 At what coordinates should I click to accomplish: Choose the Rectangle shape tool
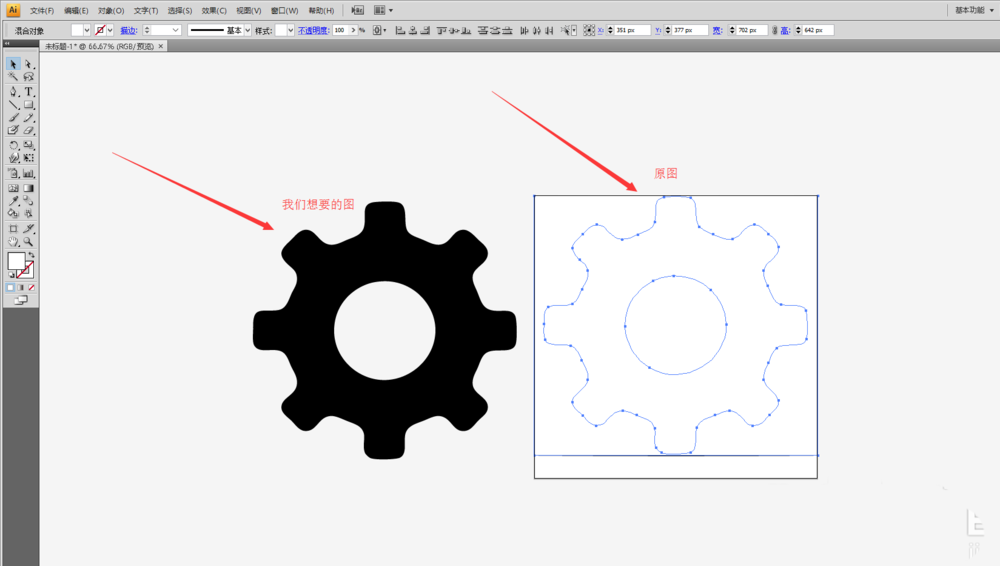(29, 104)
